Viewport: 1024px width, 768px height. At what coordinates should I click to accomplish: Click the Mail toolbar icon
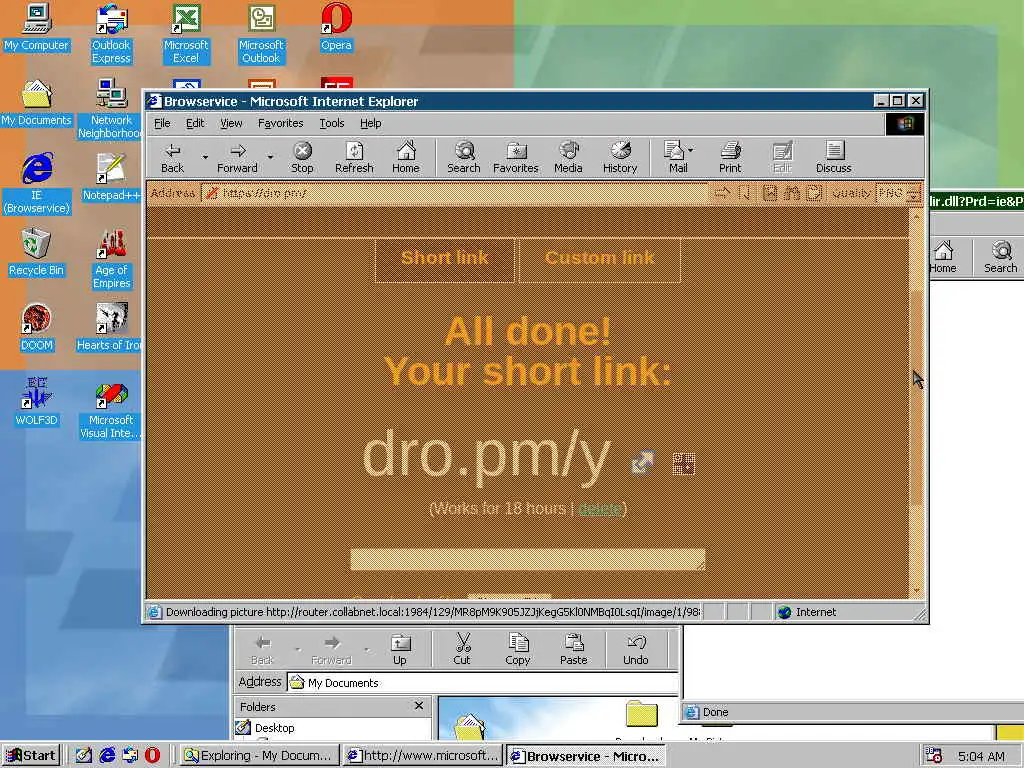(x=677, y=157)
